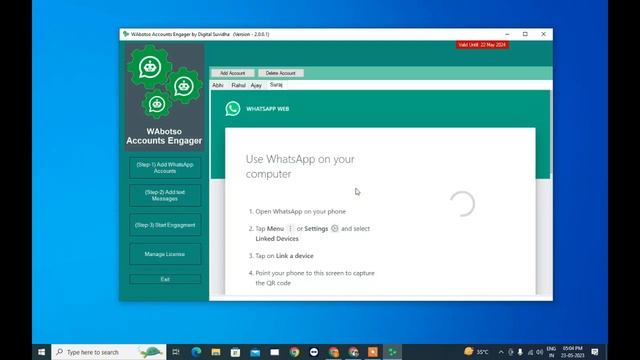Click the WAbotso green taskbar icon

[392, 352]
